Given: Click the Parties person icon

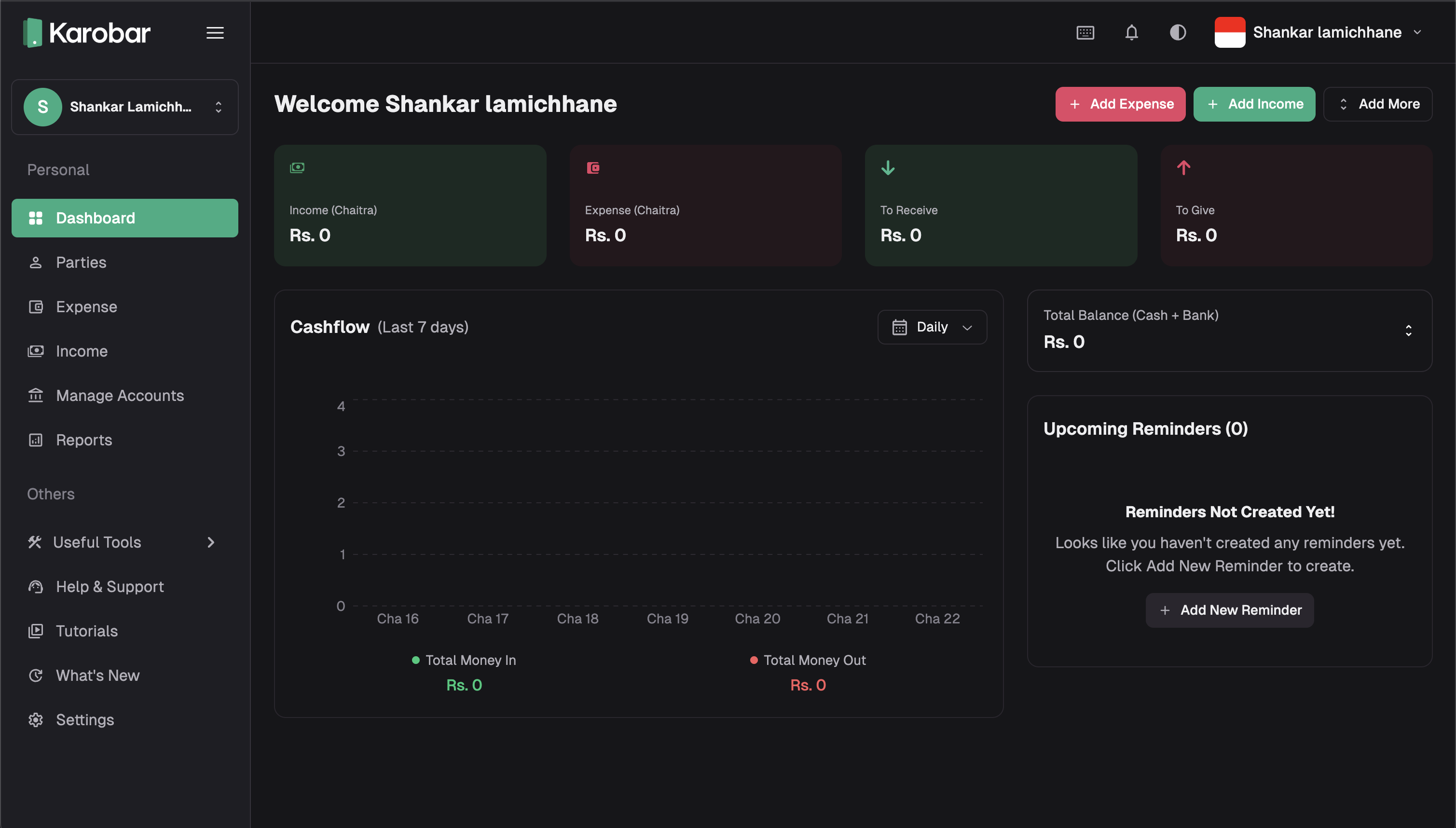Looking at the screenshot, I should pos(36,262).
